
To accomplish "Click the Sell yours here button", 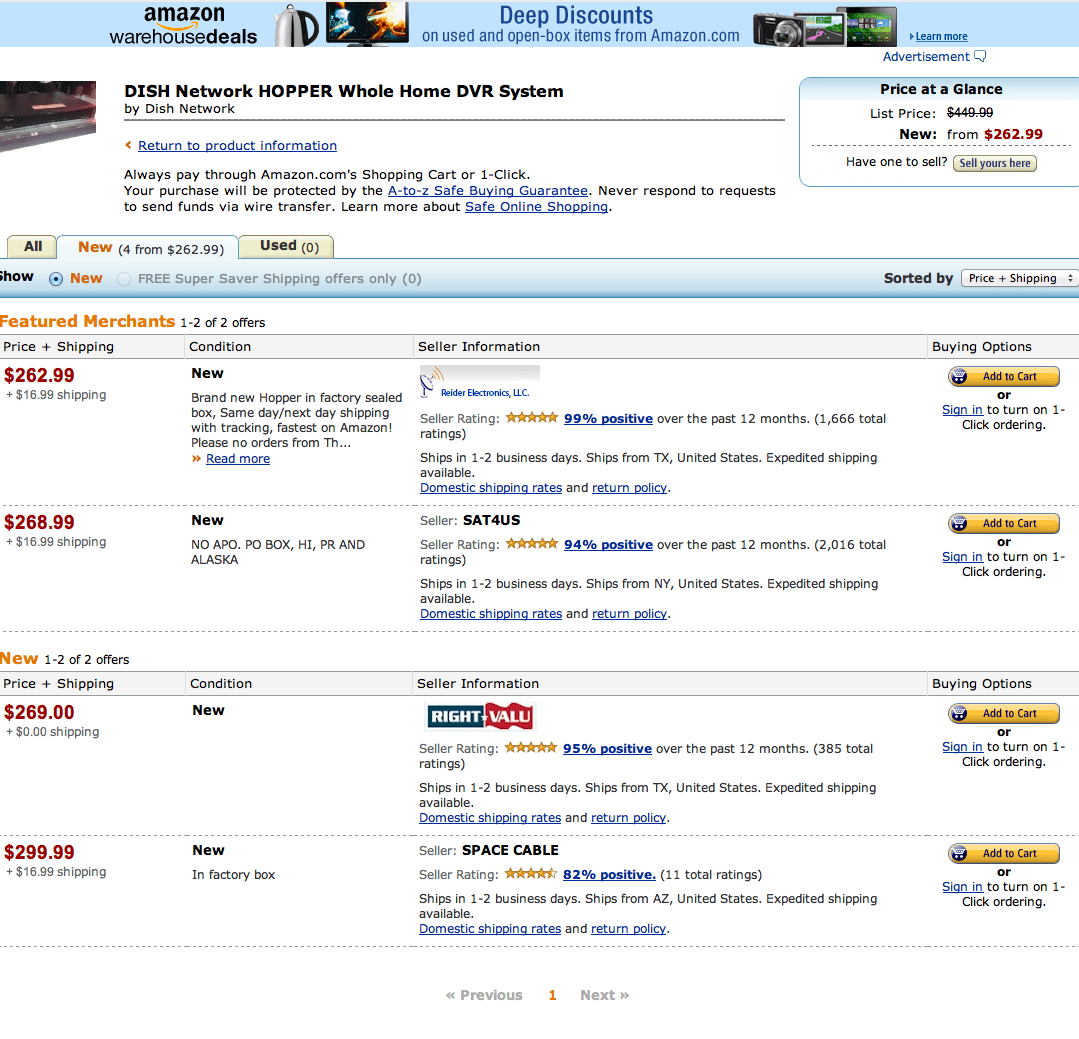I will (993, 163).
